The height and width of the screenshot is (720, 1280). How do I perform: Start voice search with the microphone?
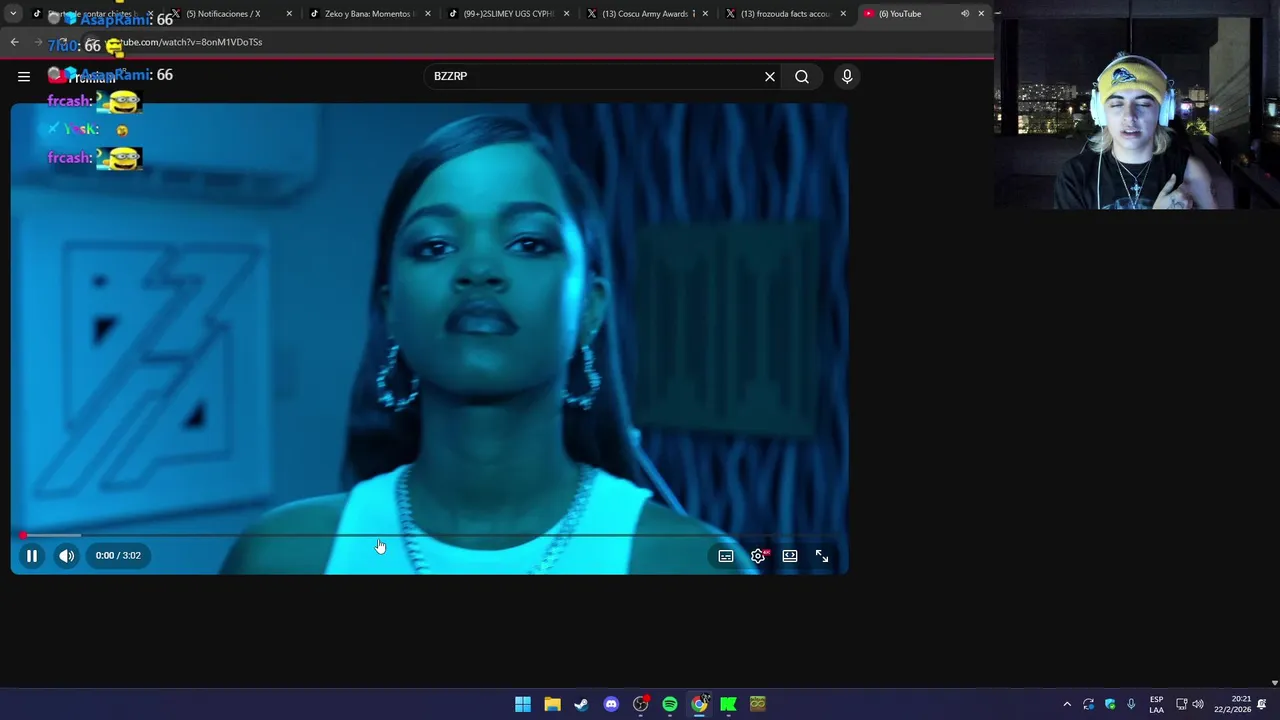(847, 76)
